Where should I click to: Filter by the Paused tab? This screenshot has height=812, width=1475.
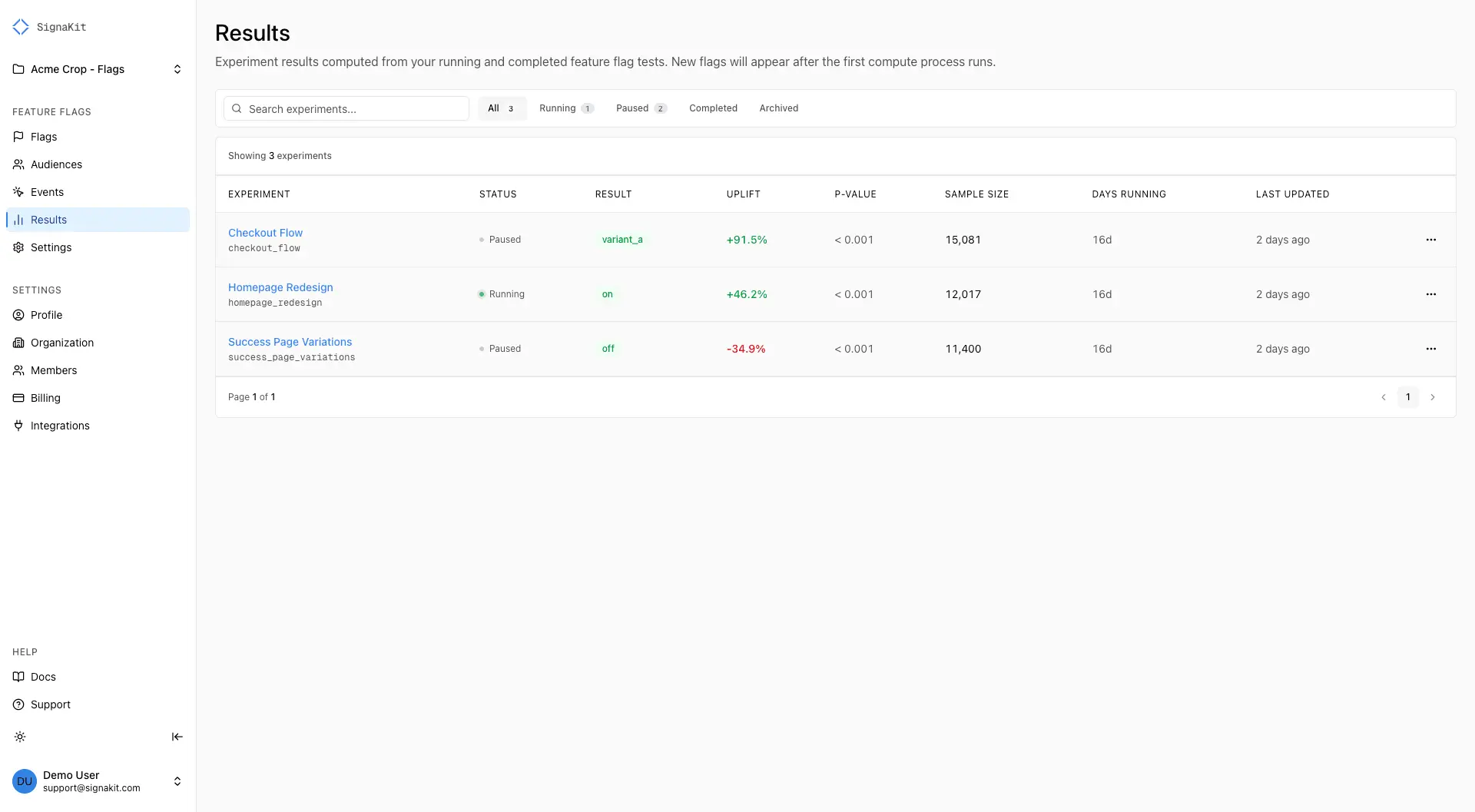point(641,108)
